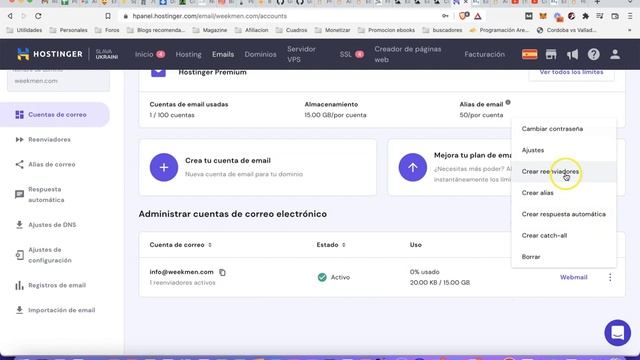This screenshot has height=360, width=640.
Task: Click the Alias de email info icon
Action: 508,102
